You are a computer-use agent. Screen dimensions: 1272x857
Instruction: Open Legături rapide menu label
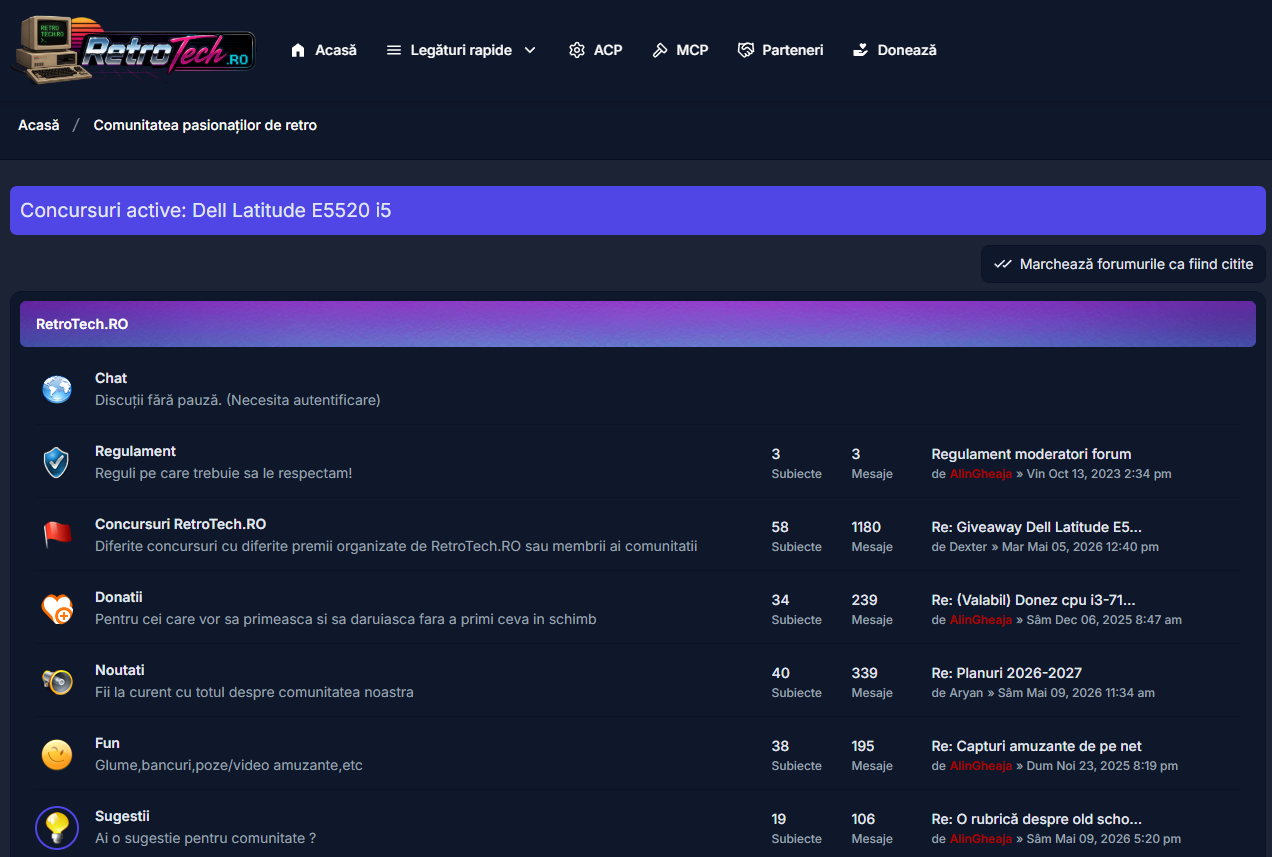click(x=461, y=50)
